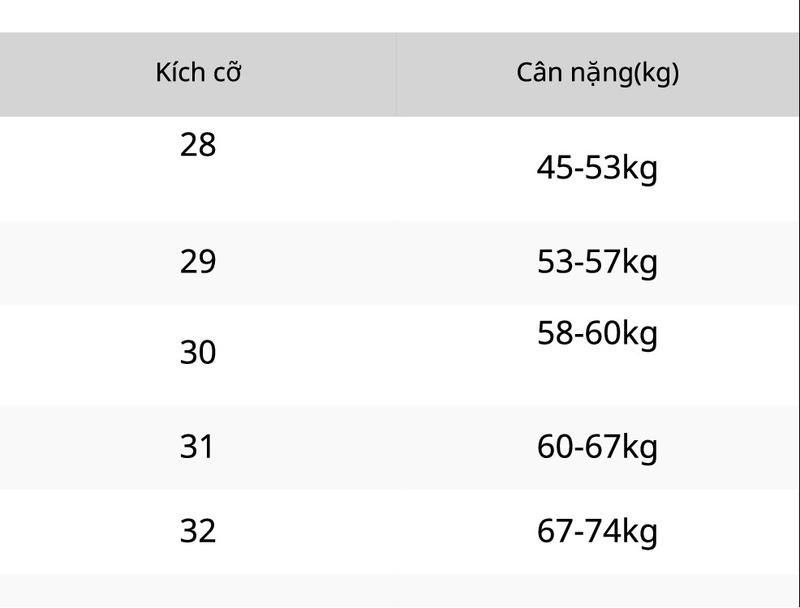
Task: Click the word Cân in header
Action: point(539,72)
